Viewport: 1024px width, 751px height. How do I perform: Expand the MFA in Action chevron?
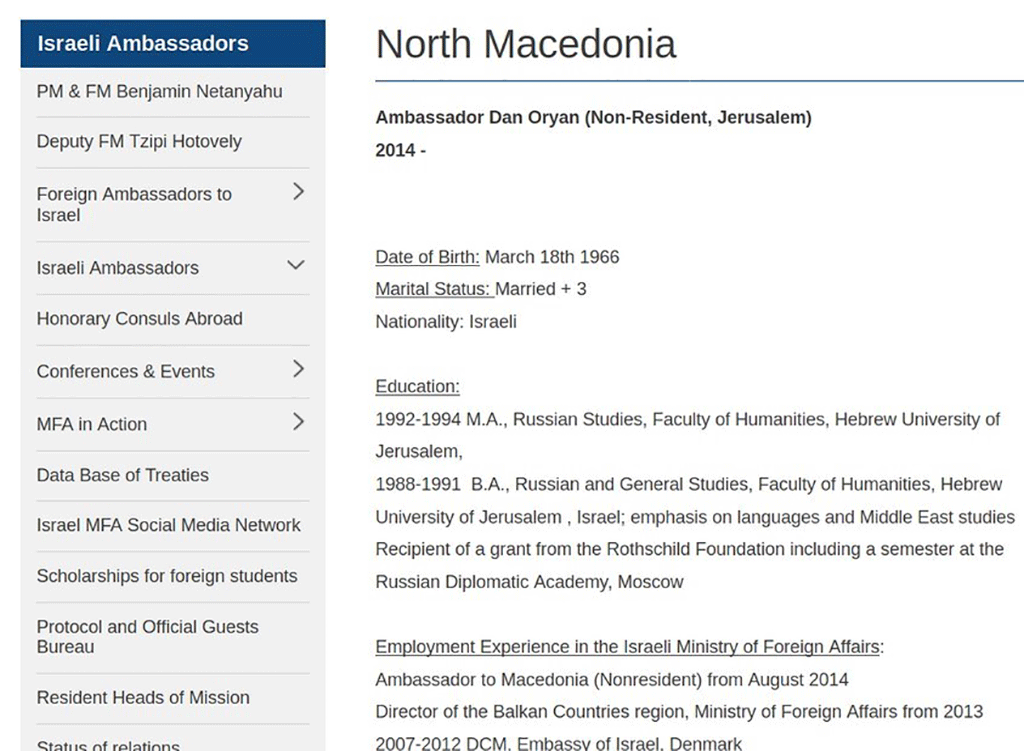point(298,422)
